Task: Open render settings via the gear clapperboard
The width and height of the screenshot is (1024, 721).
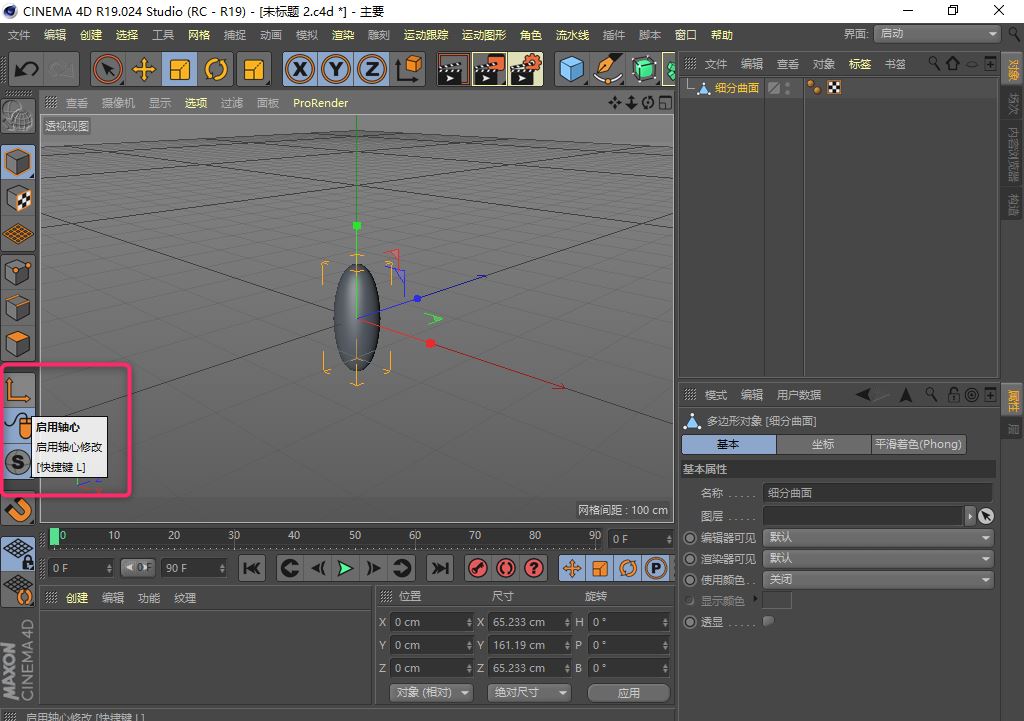Action: pos(526,69)
